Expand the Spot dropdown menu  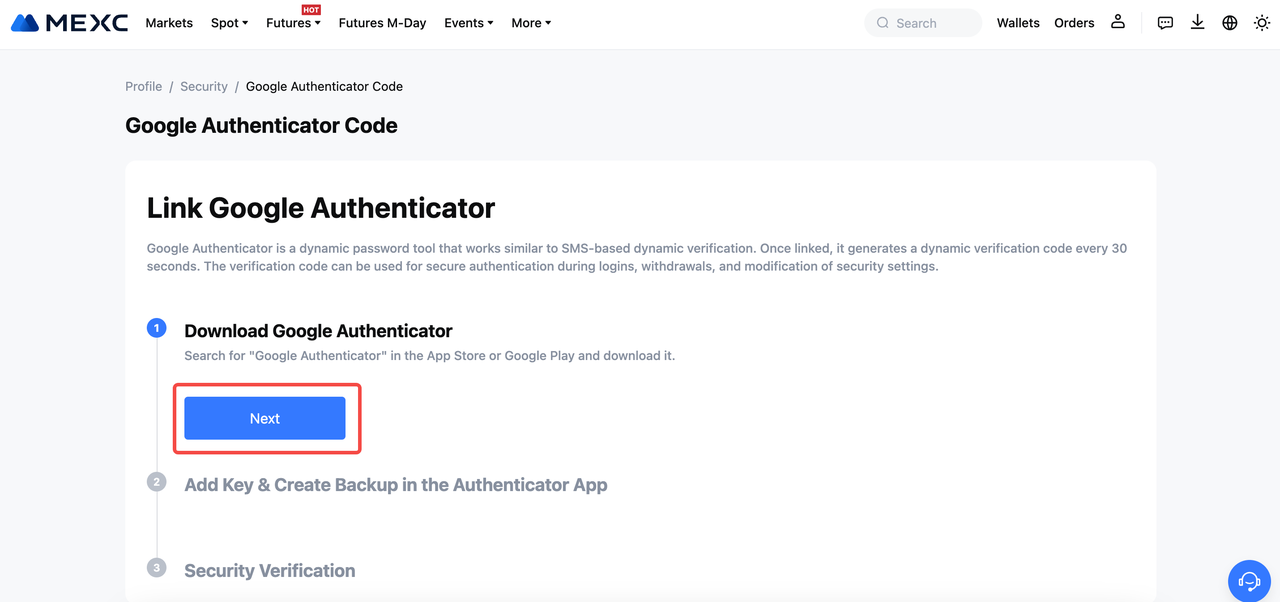[229, 23]
